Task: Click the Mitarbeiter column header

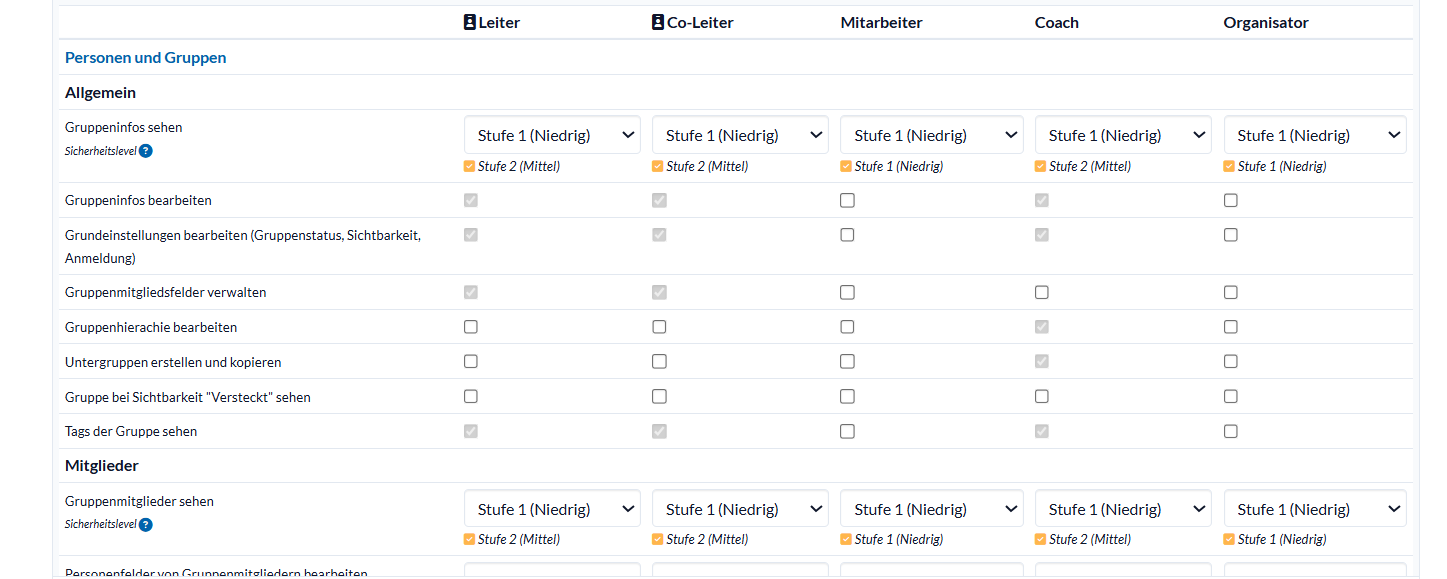Action: [881, 22]
